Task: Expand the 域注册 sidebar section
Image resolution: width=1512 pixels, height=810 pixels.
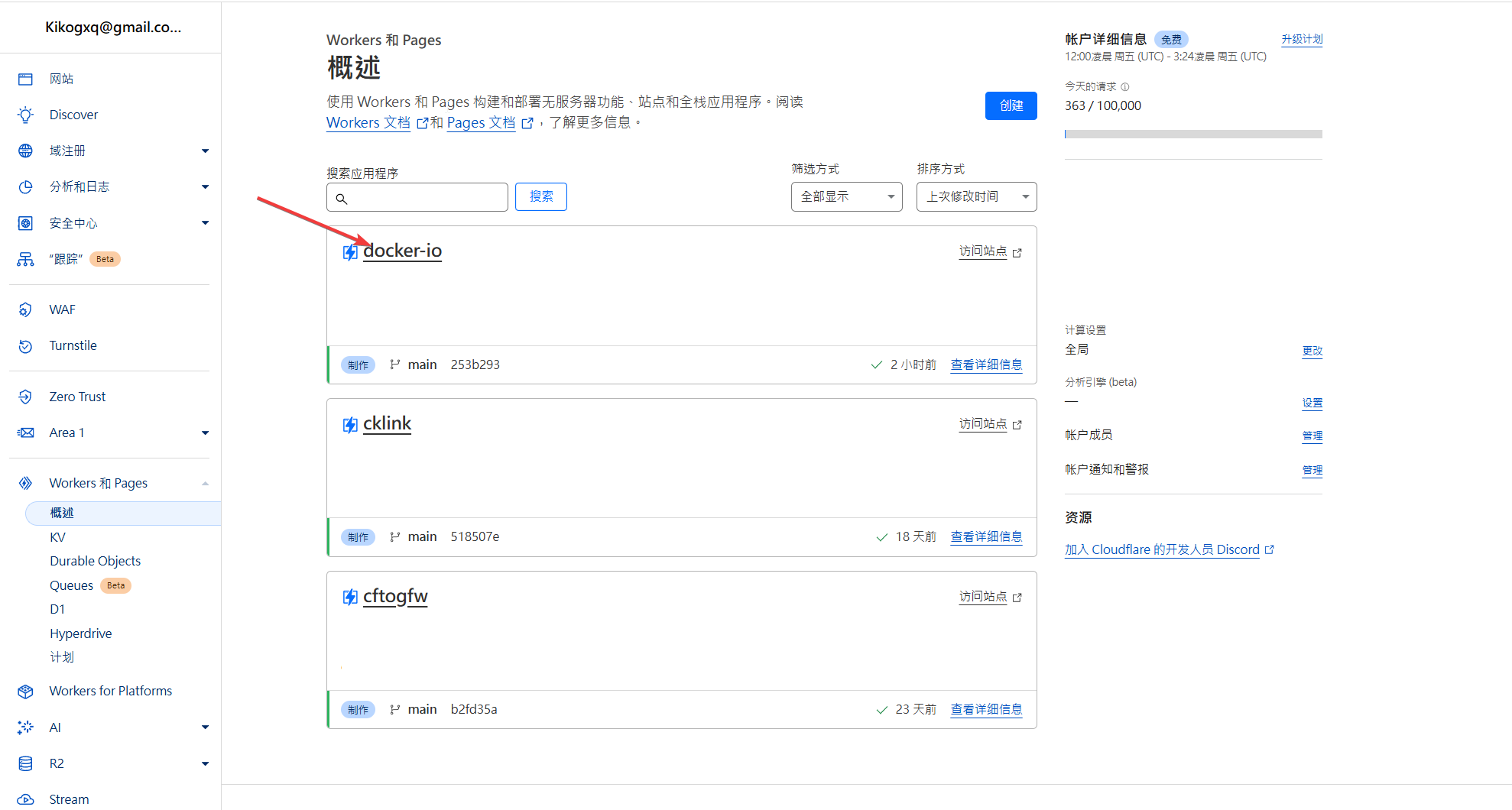Action: pos(205,151)
